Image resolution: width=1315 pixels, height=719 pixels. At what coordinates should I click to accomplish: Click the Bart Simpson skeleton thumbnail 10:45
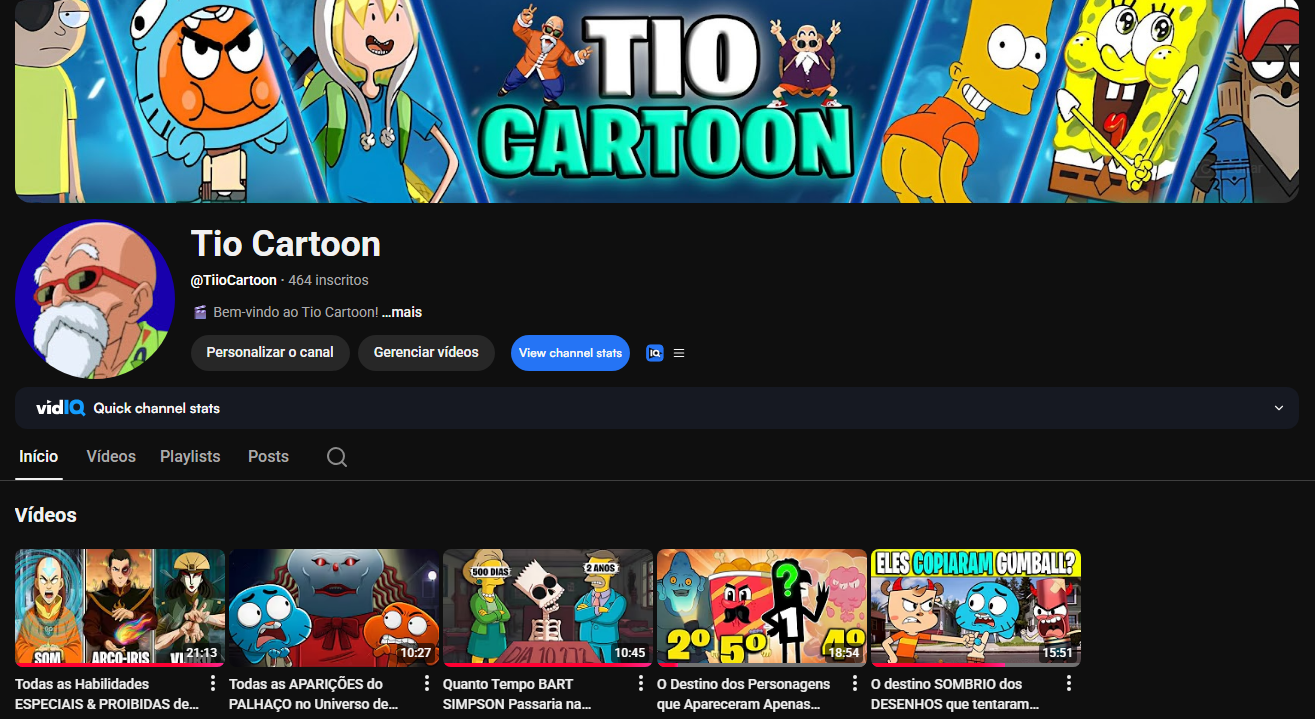(x=548, y=608)
